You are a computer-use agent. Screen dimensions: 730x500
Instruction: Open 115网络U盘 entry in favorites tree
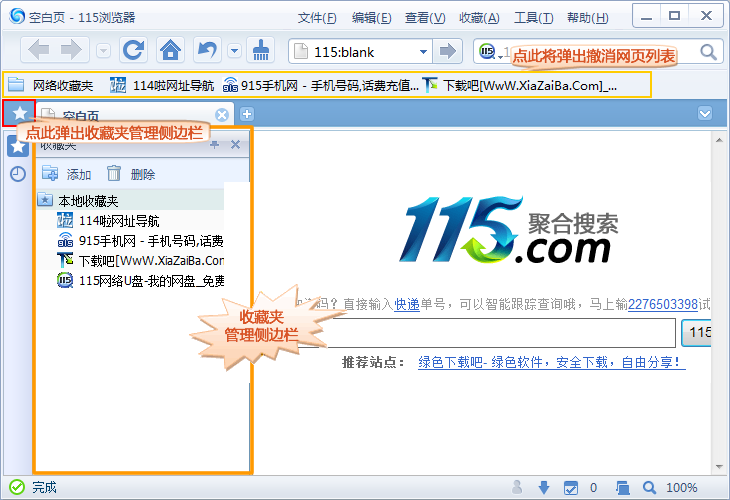coord(140,281)
